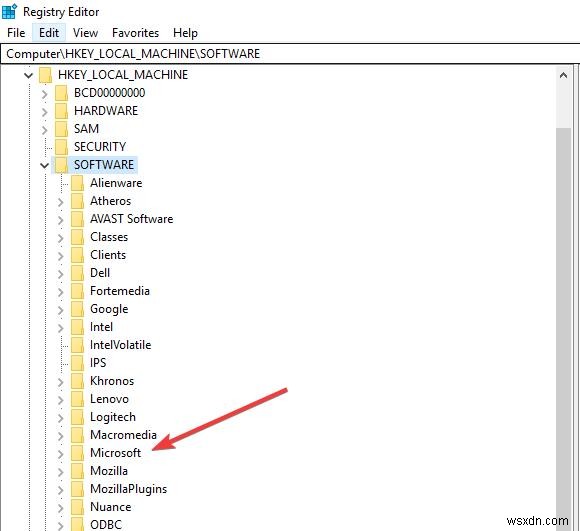This screenshot has width=580, height=531.
Task: Click the IntelVolatile folder icon
Action: point(77,345)
